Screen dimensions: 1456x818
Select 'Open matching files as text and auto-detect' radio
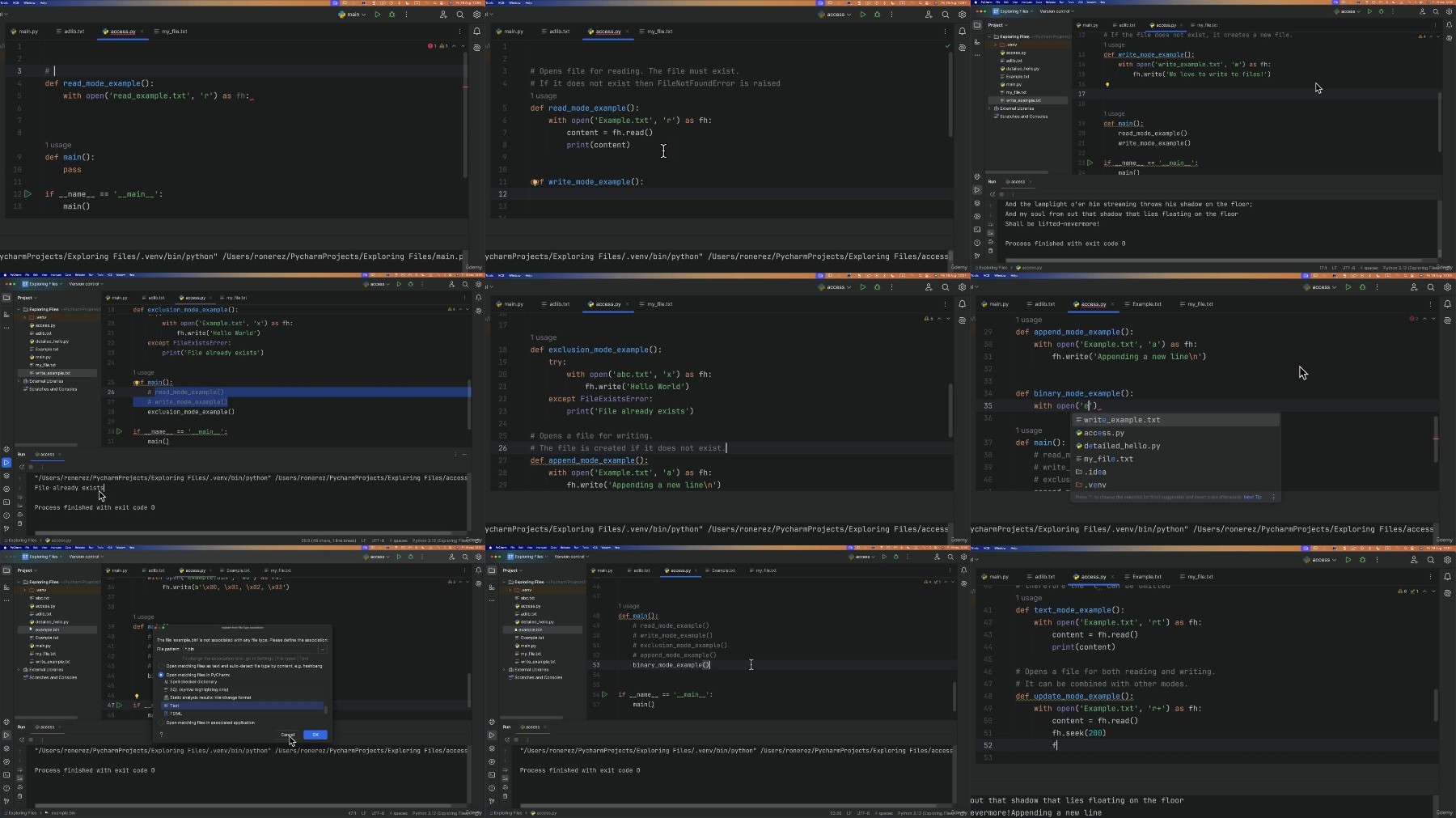coord(161,666)
